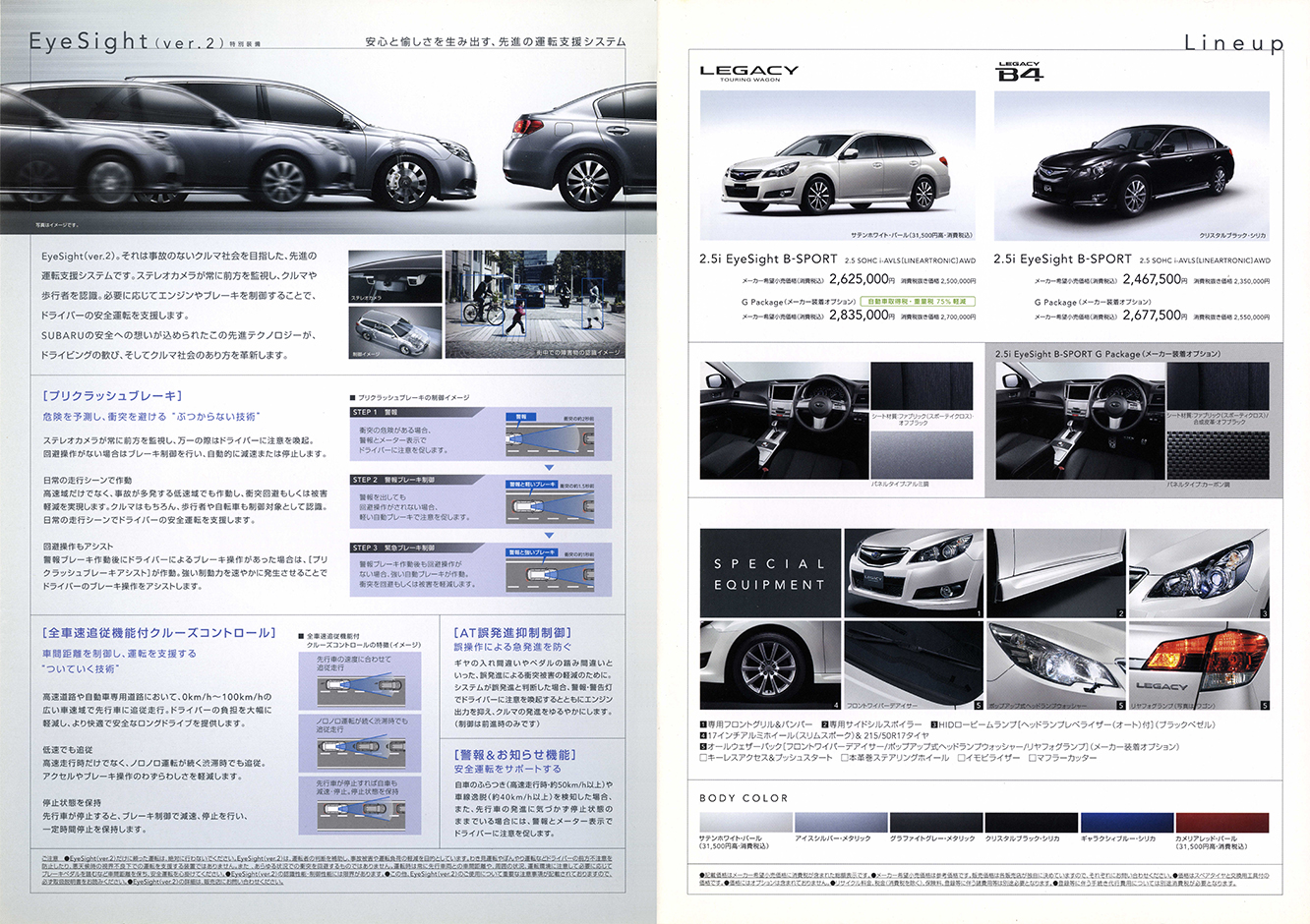Pick the ギャラクシィブルー・シリカ body color swatch
This screenshot has height=924, width=1310.
tap(1126, 823)
